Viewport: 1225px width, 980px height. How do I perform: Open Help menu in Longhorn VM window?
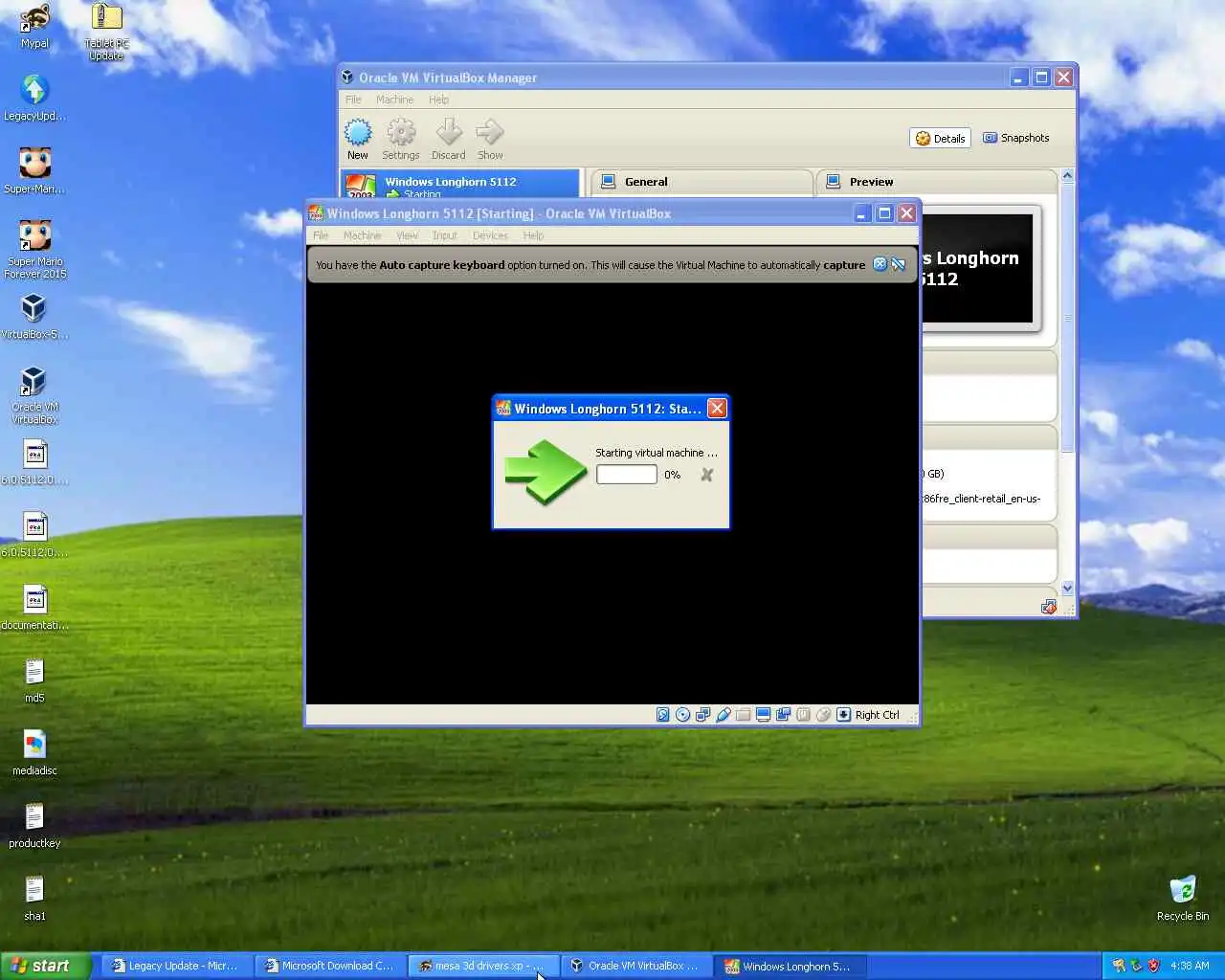pos(533,235)
